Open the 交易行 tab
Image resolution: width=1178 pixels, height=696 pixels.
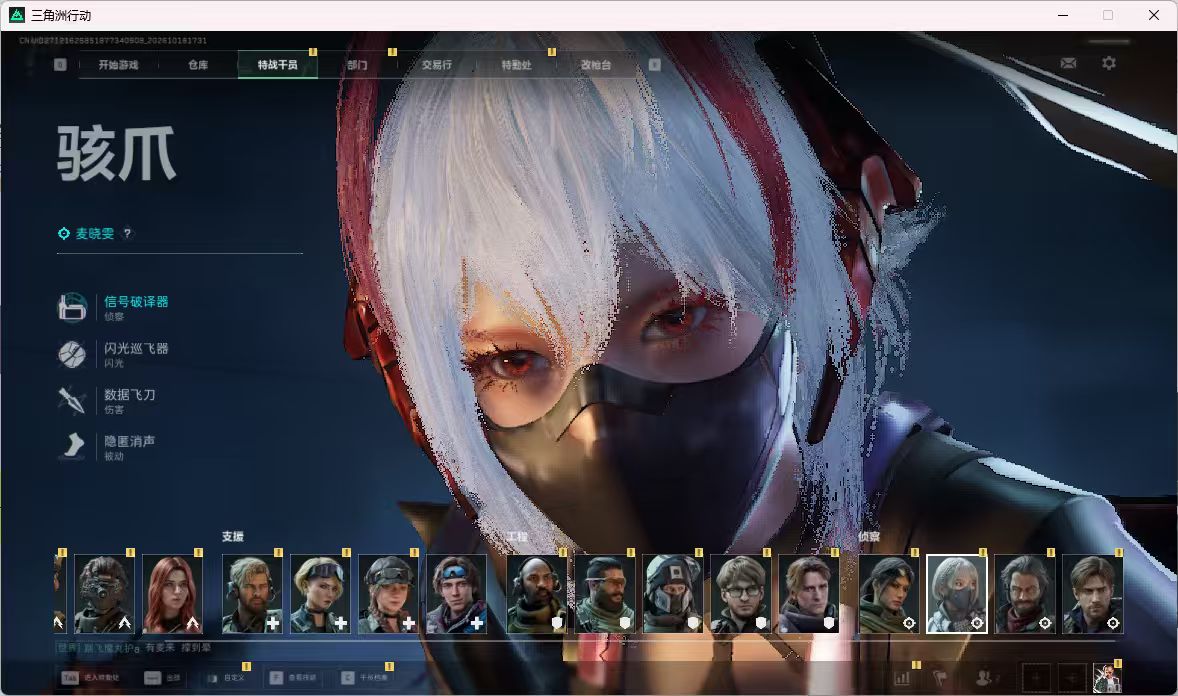(x=436, y=65)
